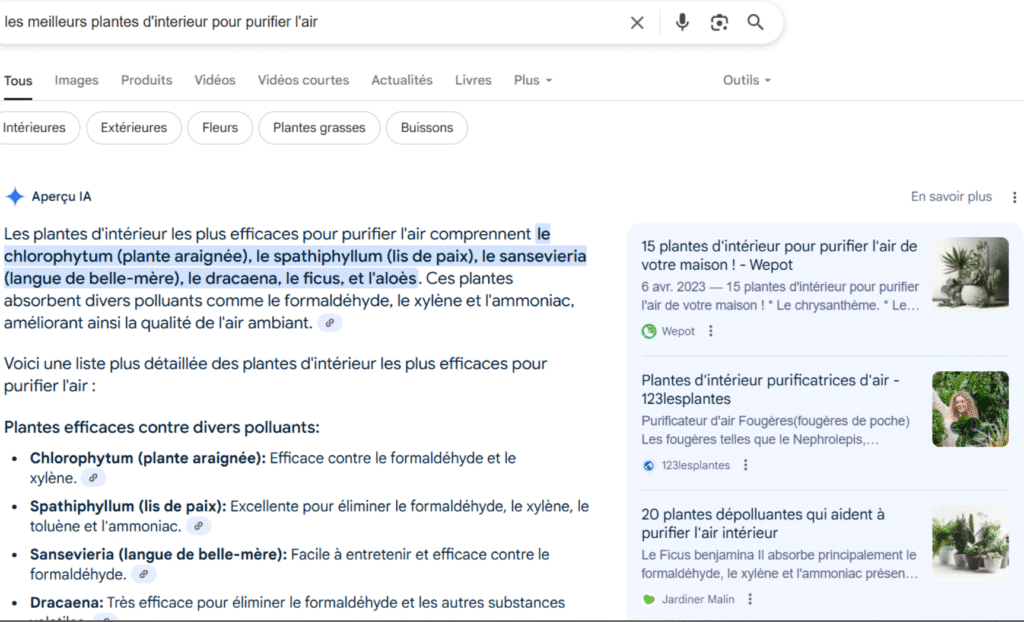1024x622 pixels.
Task: Click 'Sansevieria (langue de belle-mère):' bullet text
Action: point(158,555)
